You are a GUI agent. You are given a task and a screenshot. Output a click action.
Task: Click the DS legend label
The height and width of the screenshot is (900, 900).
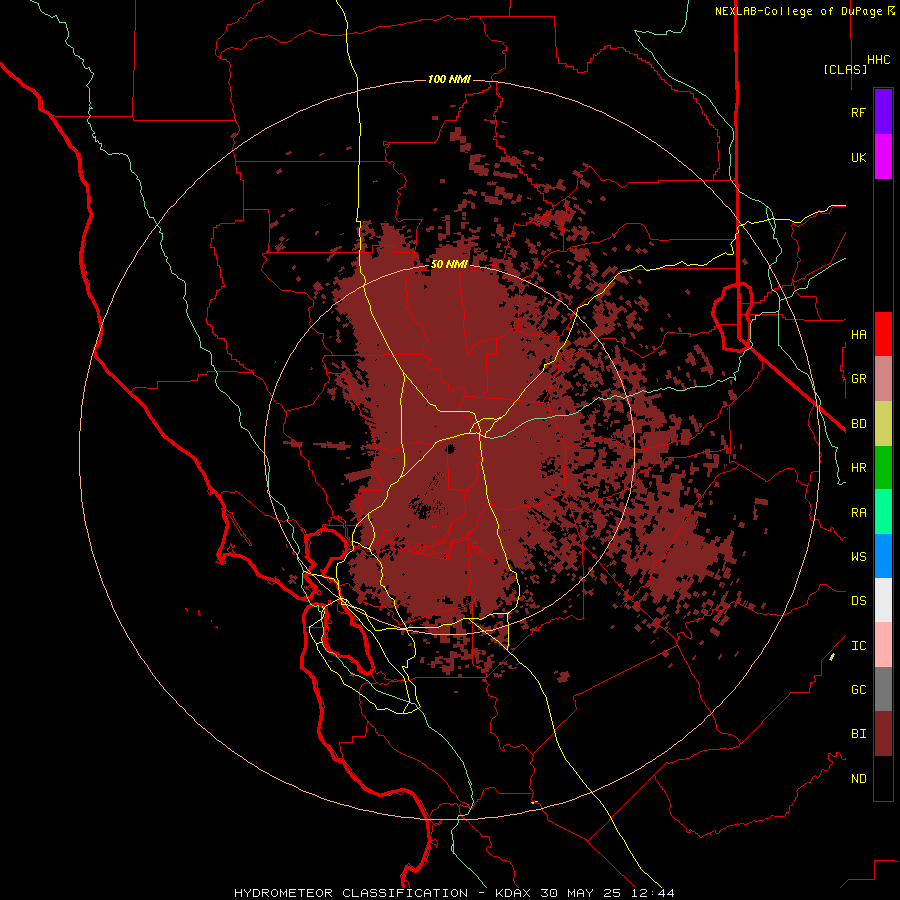[x=858, y=601]
